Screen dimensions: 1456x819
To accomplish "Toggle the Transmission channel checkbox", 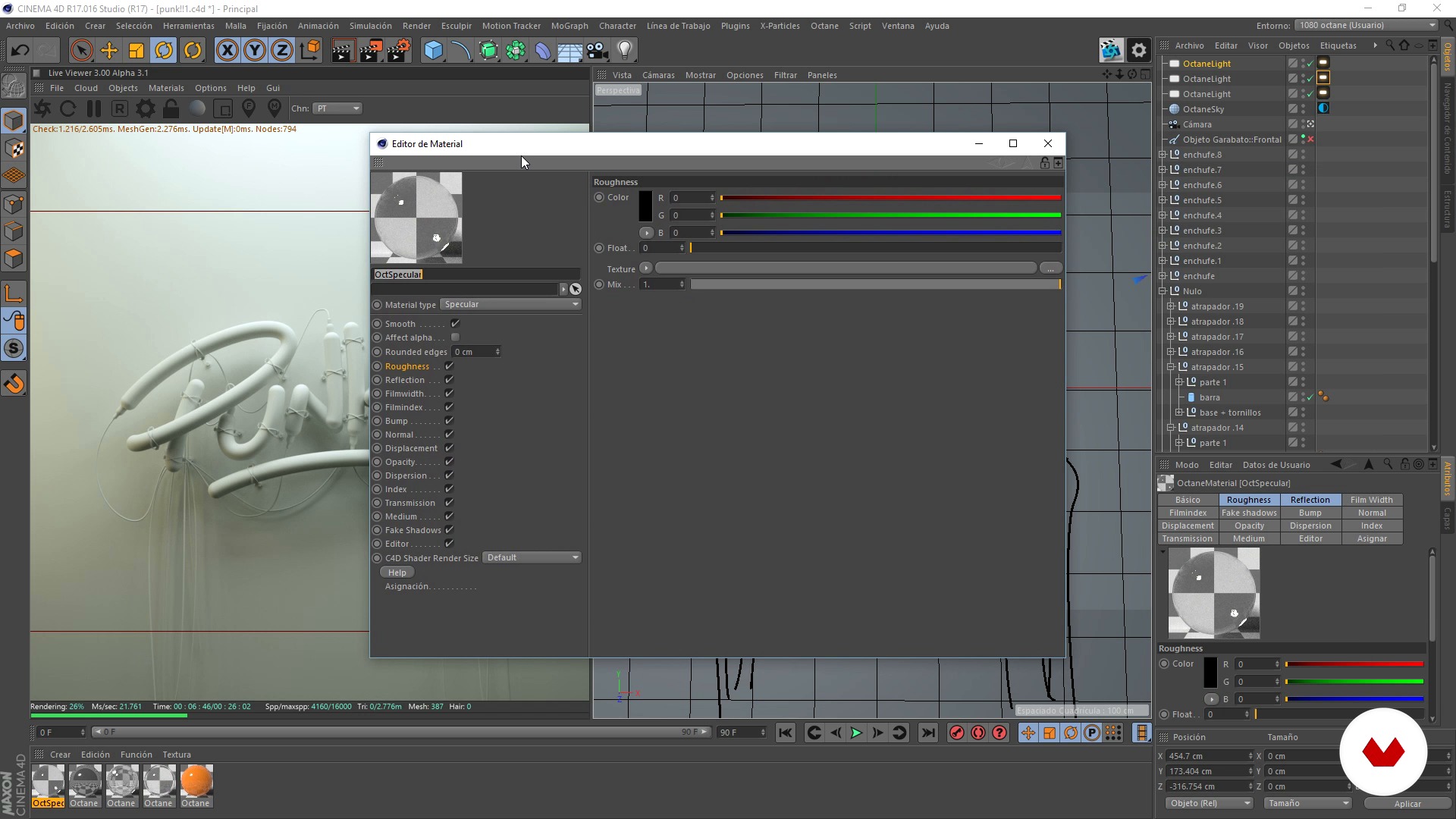I will coord(449,503).
